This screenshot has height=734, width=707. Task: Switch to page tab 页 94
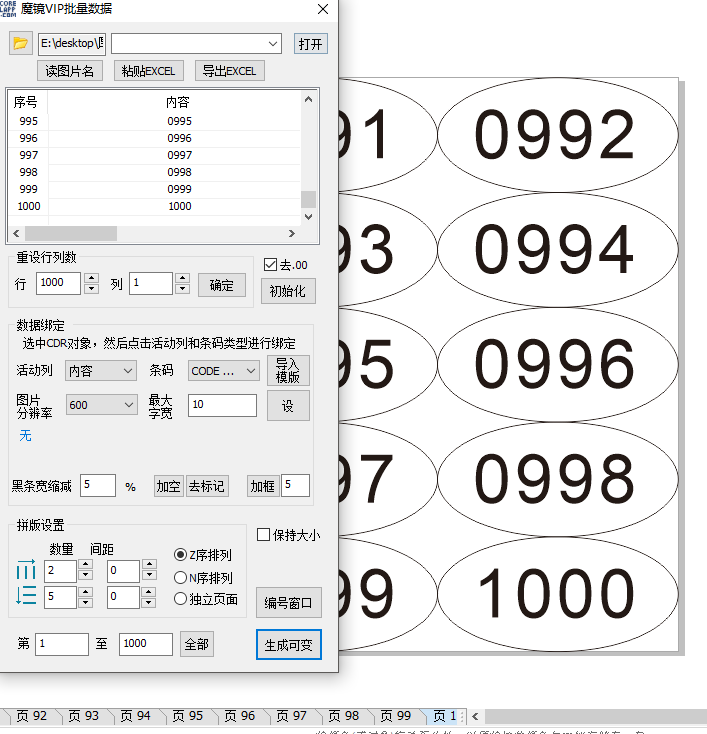[135, 716]
